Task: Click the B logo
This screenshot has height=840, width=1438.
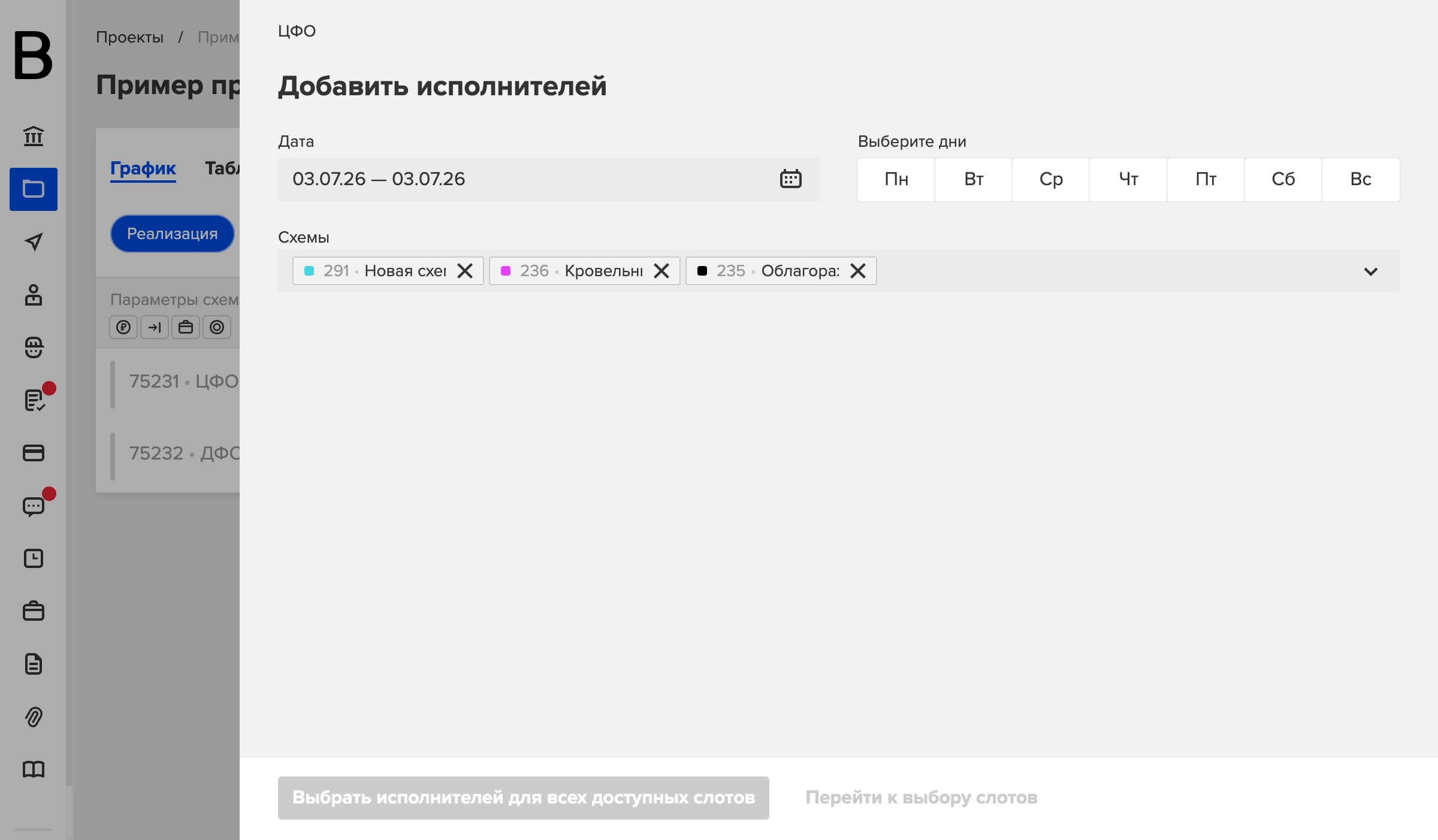Action: point(34,55)
